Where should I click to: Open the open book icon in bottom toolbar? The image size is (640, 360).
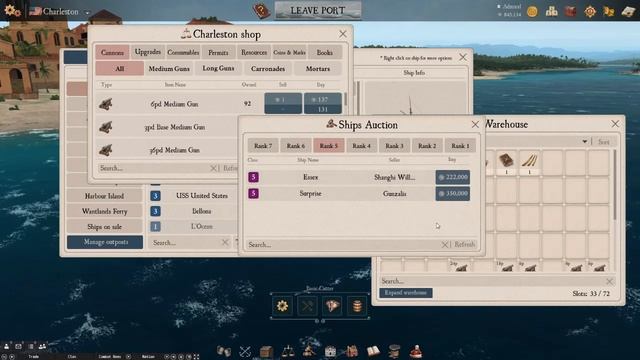pyautogui.click(x=373, y=351)
